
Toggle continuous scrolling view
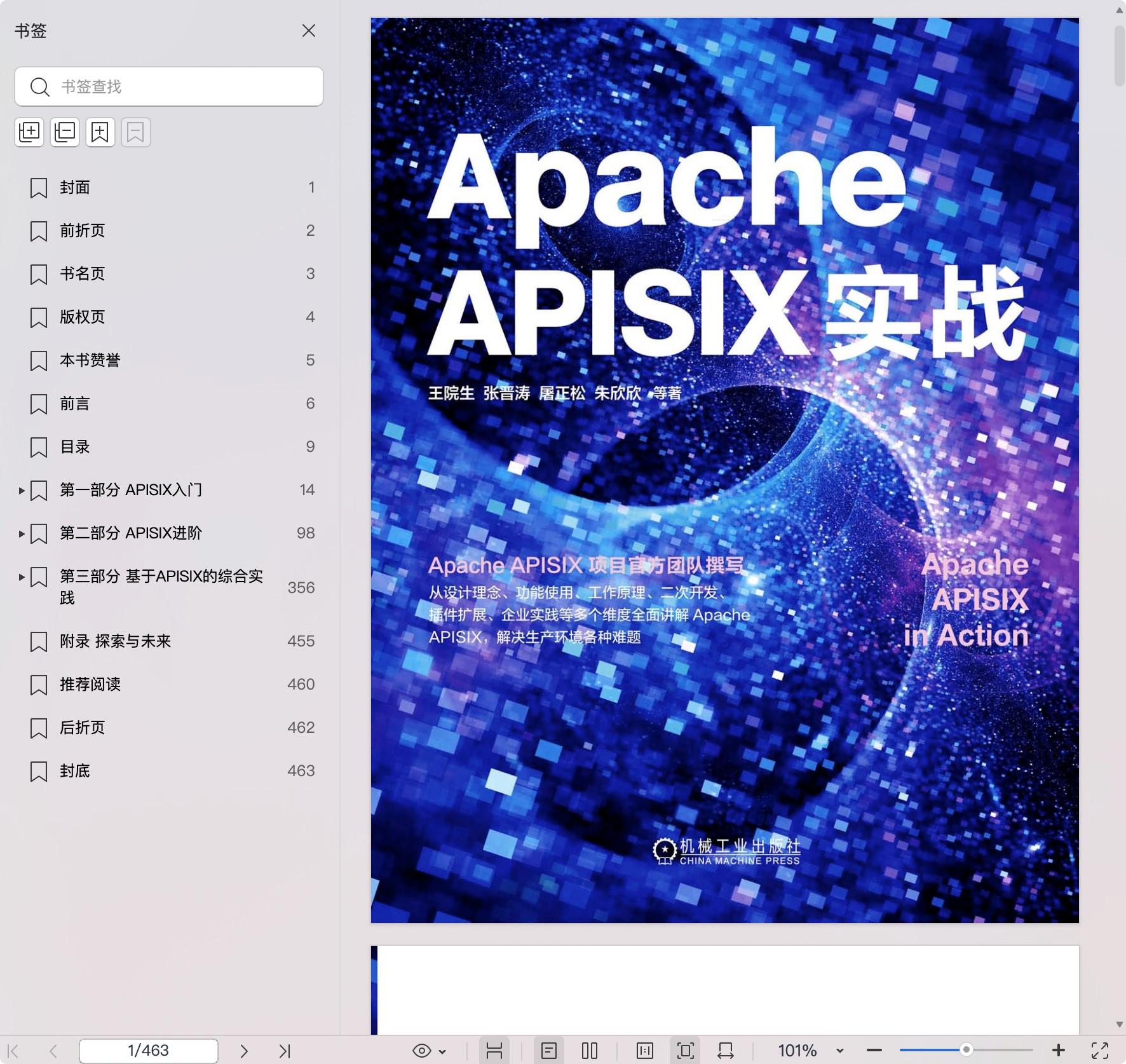[495, 1051]
